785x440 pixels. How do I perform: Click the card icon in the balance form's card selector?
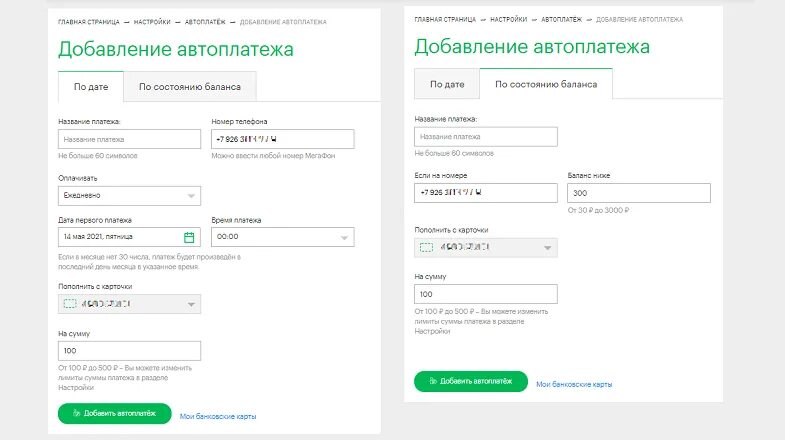427,247
